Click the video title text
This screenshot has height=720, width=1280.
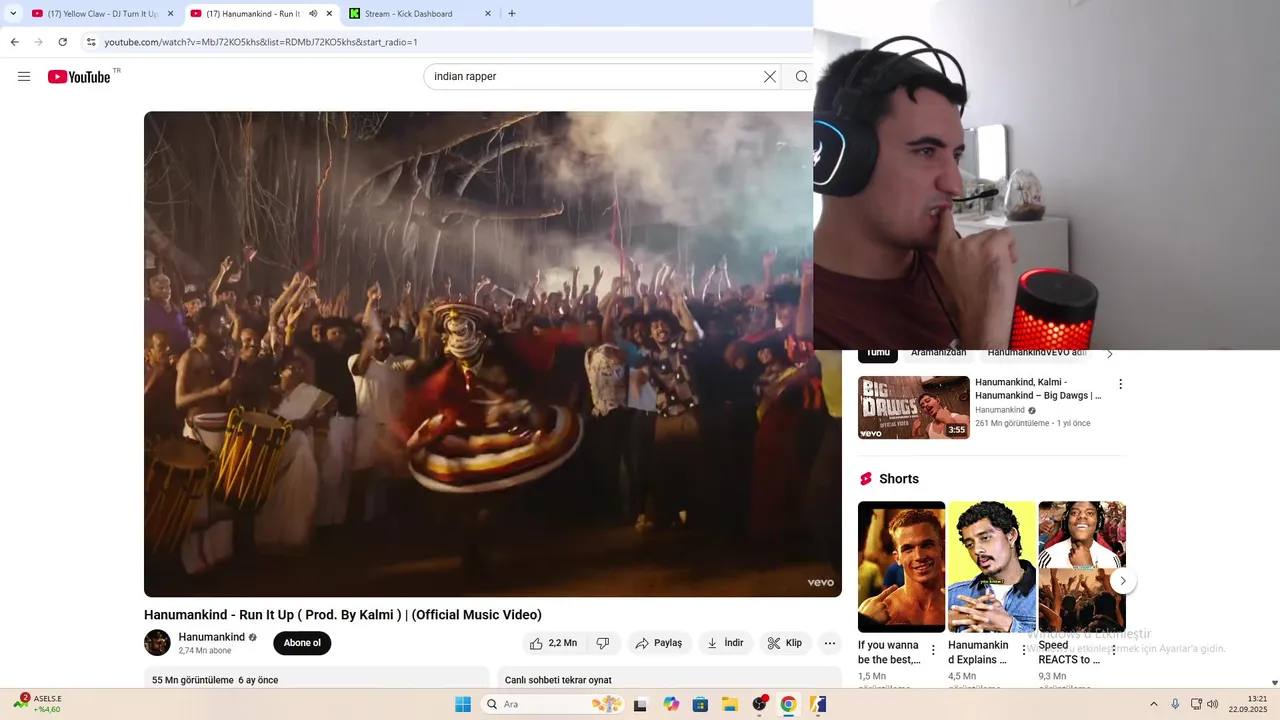[x=343, y=615]
